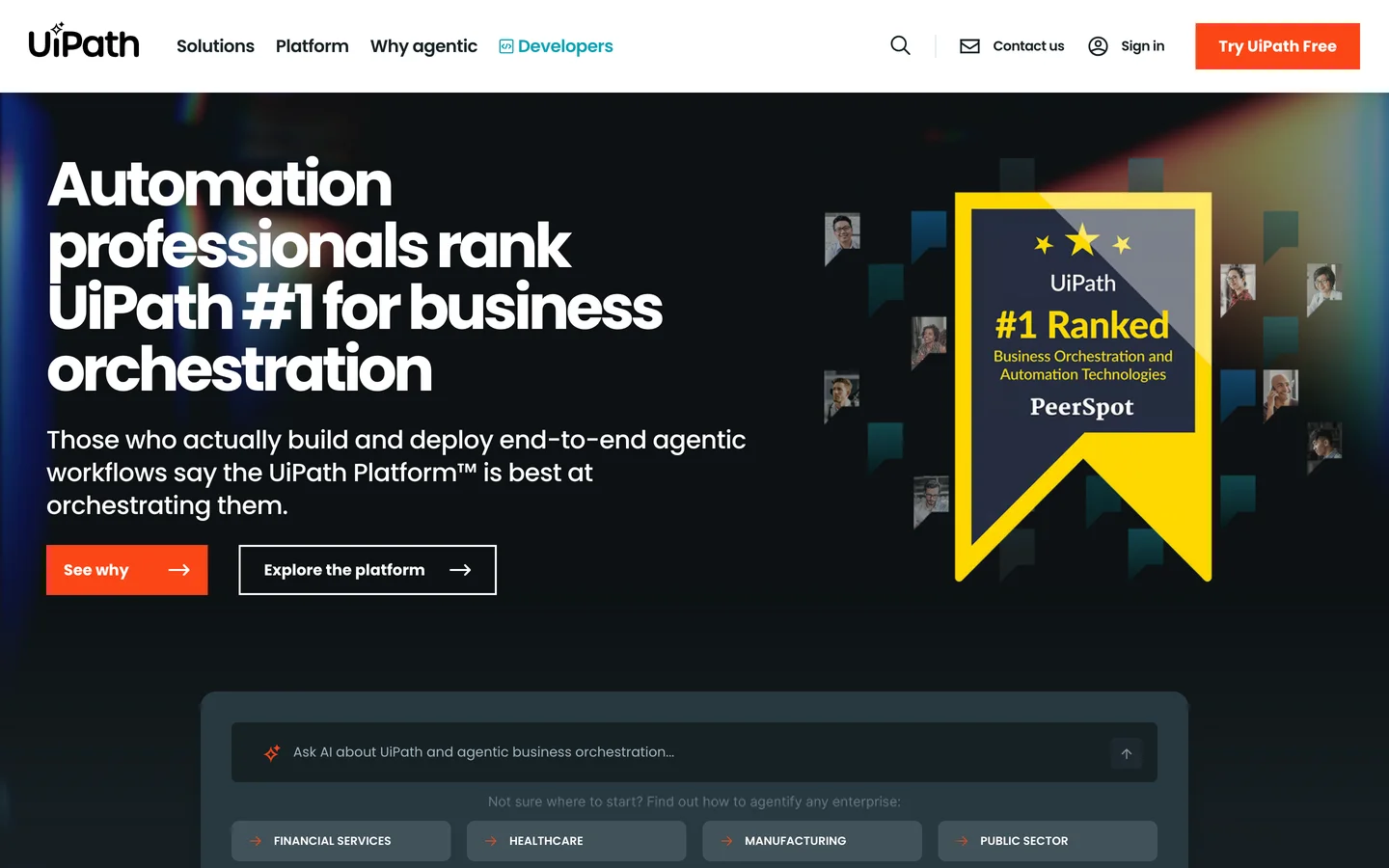Viewport: 1389px width, 868px height.
Task: Select the Financial Services suggestion
Action: pos(340,841)
